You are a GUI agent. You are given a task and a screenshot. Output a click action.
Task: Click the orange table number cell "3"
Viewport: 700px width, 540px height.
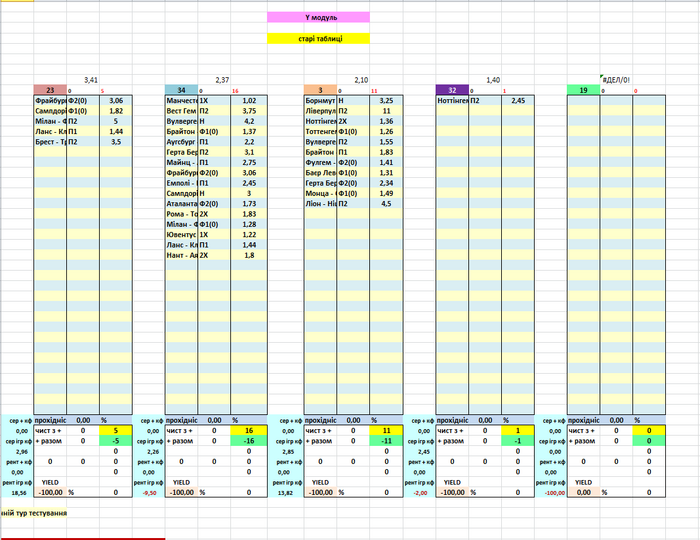(x=320, y=90)
